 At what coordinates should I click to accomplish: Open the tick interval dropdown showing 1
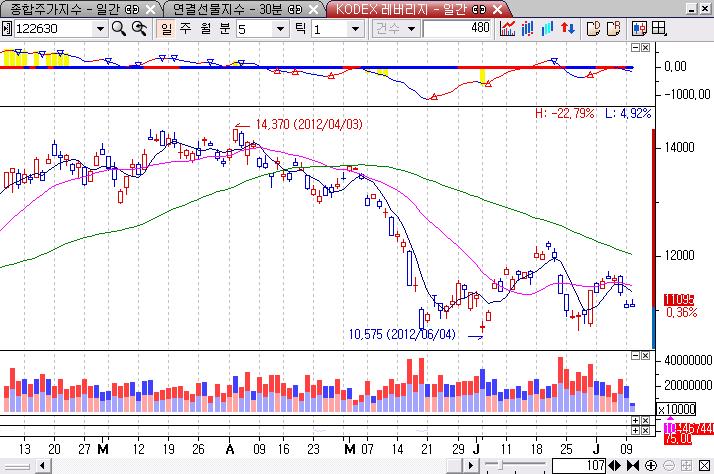click(x=352, y=29)
